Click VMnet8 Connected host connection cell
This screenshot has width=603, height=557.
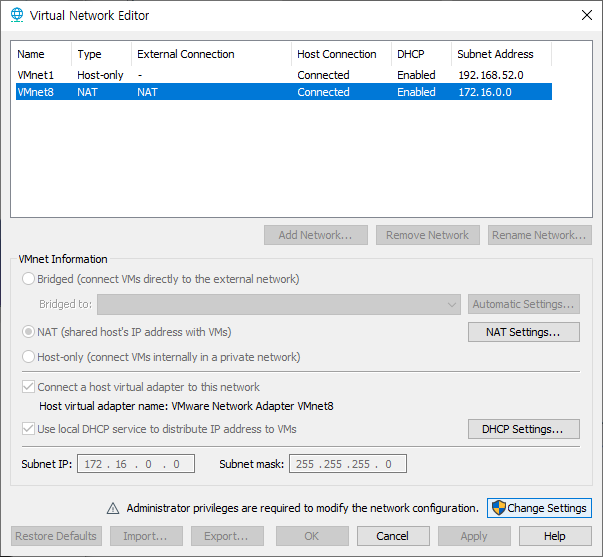323,92
